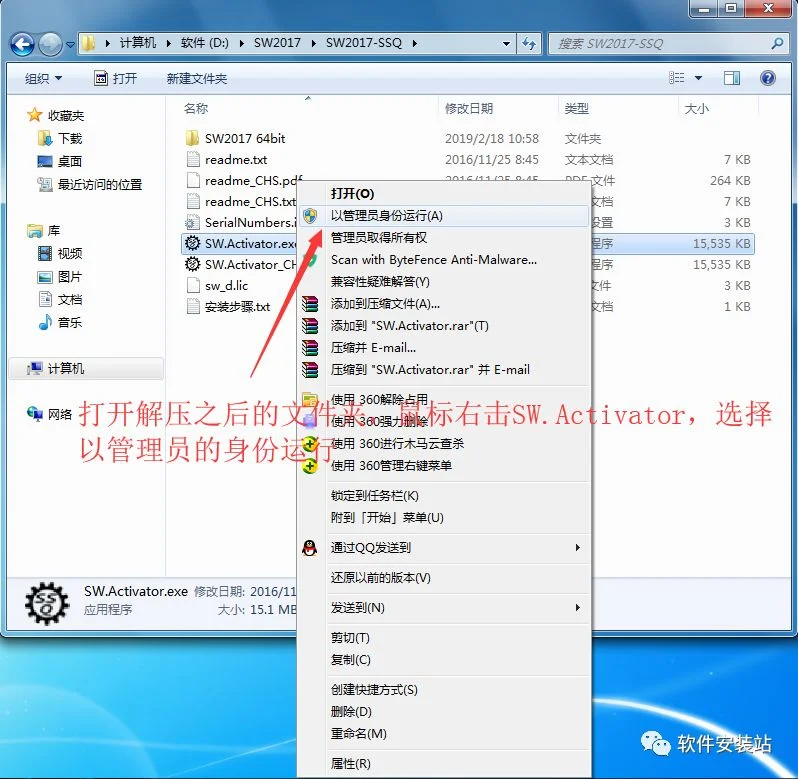Screen dimensions: 798x779
Task: Sort by the 类型 column header
Action: pos(577,108)
